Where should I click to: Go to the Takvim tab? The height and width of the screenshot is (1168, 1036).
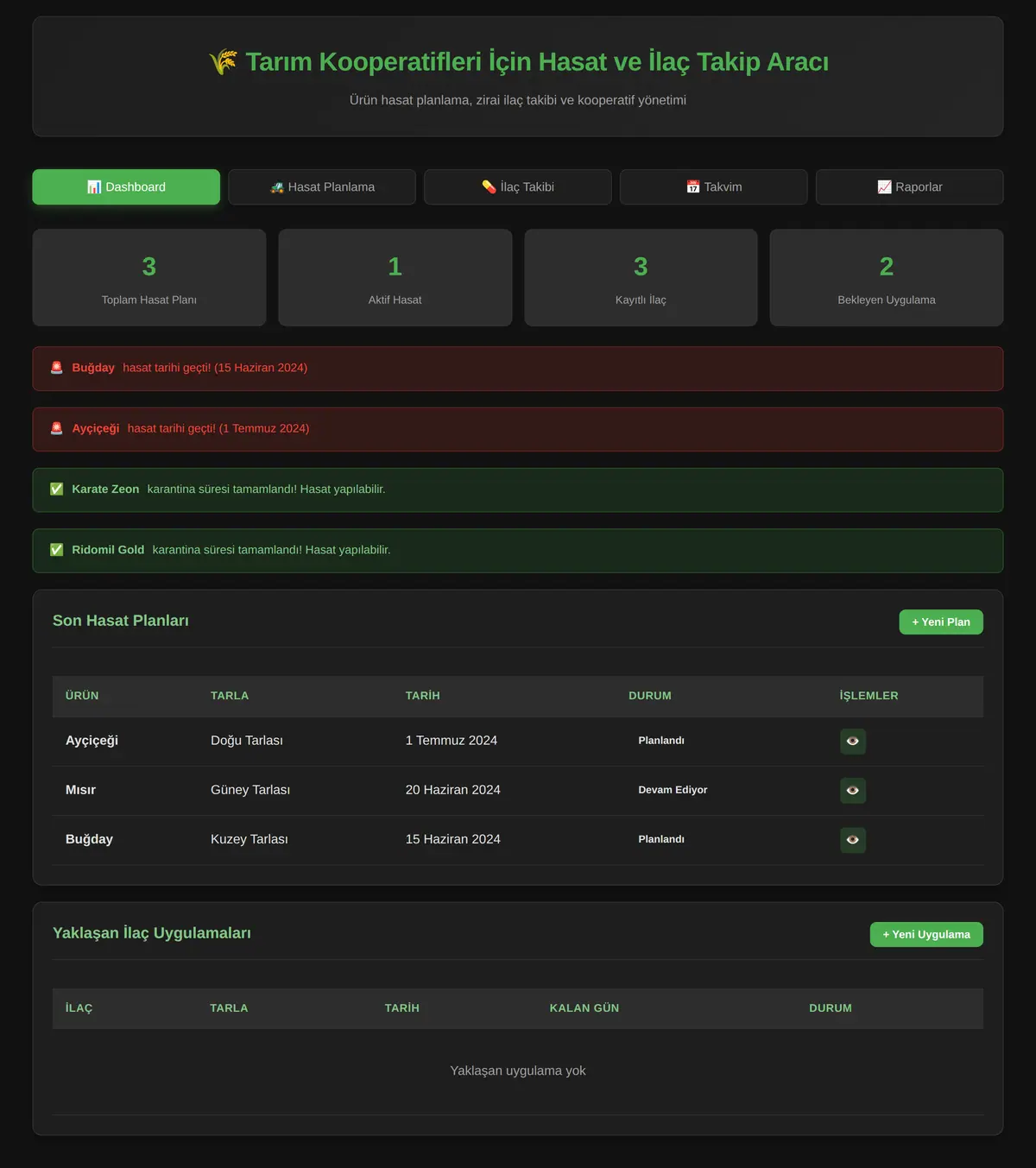click(714, 187)
